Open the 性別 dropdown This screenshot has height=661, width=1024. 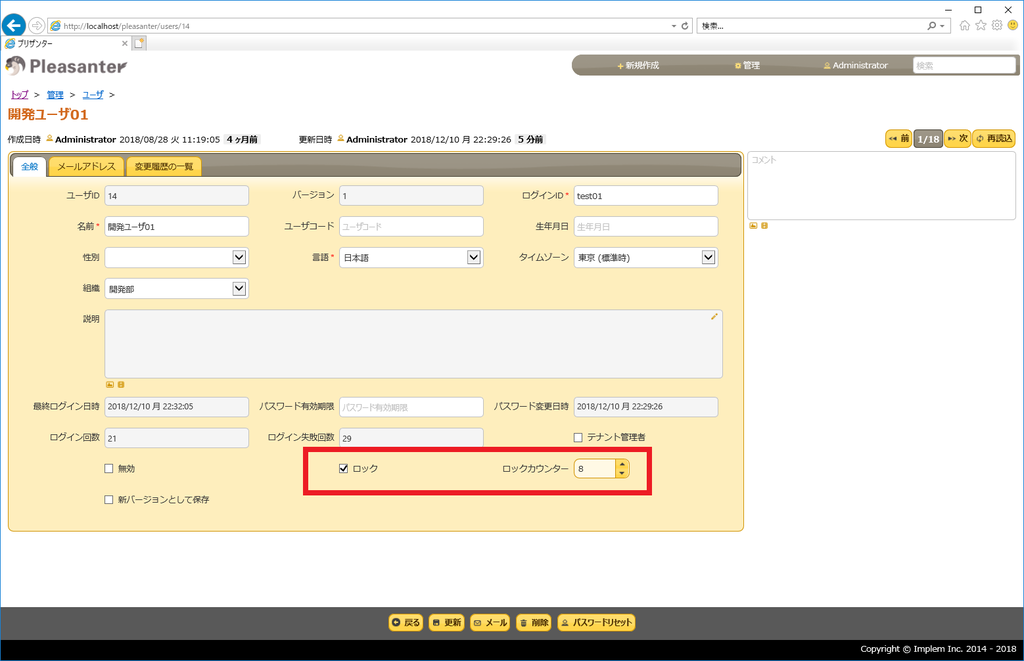click(176, 257)
